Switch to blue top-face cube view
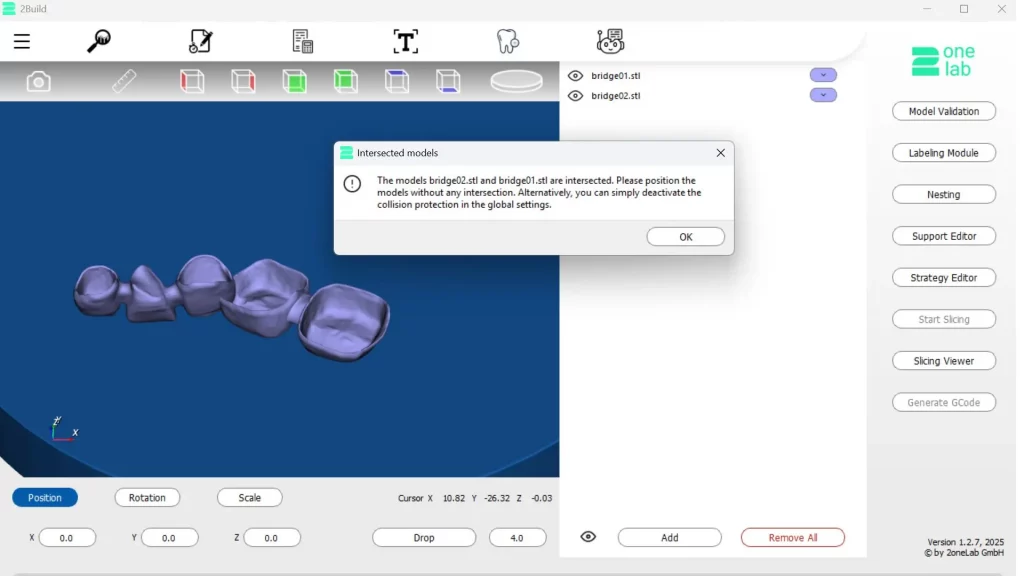 tap(397, 82)
